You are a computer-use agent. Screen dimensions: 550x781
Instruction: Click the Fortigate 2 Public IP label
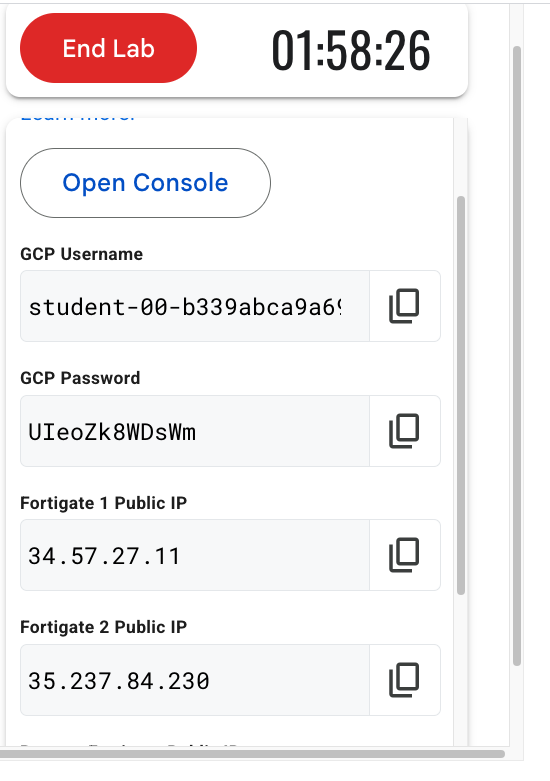104,627
